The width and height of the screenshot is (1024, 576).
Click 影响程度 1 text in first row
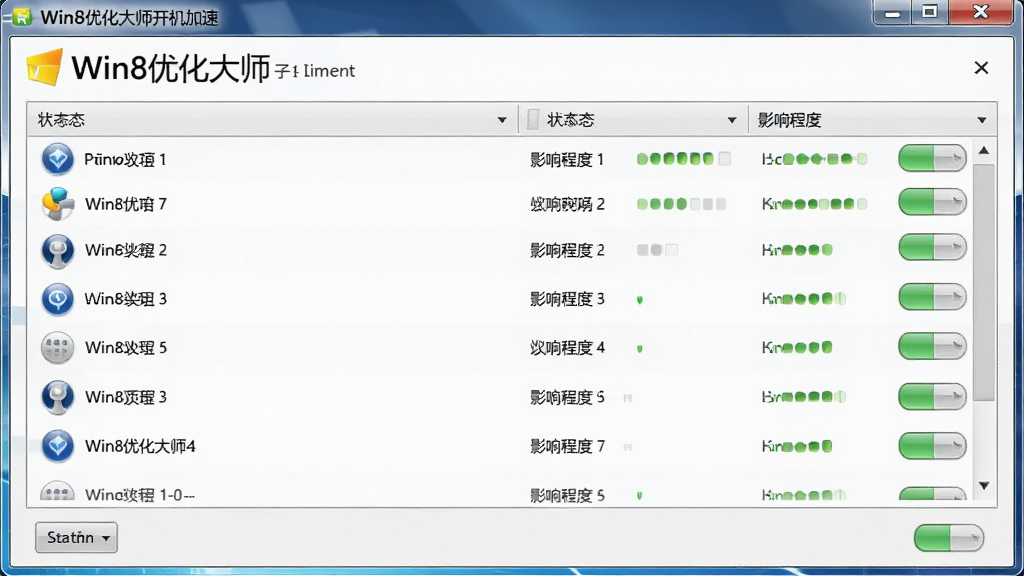point(567,159)
